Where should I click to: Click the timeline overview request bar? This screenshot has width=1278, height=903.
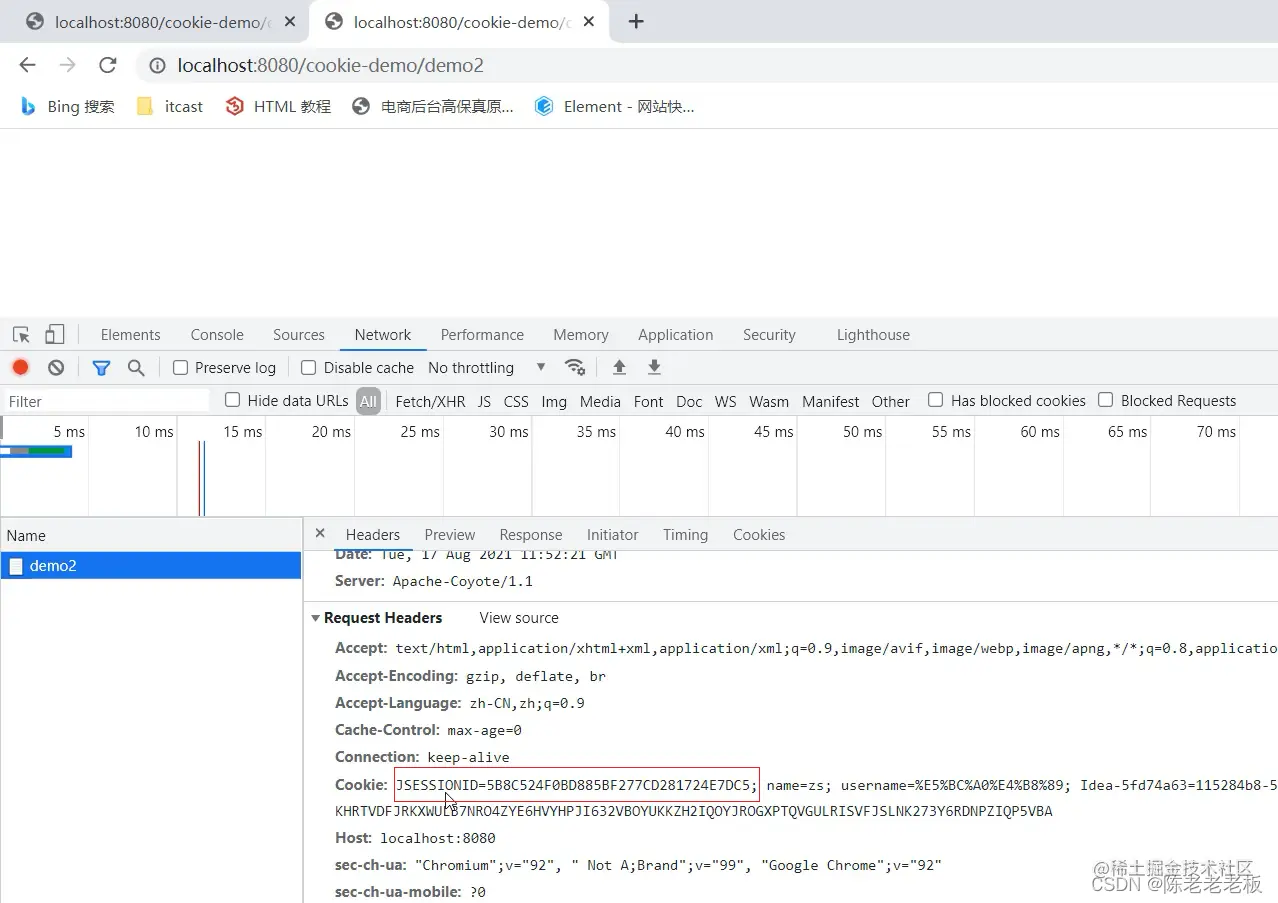(36, 451)
